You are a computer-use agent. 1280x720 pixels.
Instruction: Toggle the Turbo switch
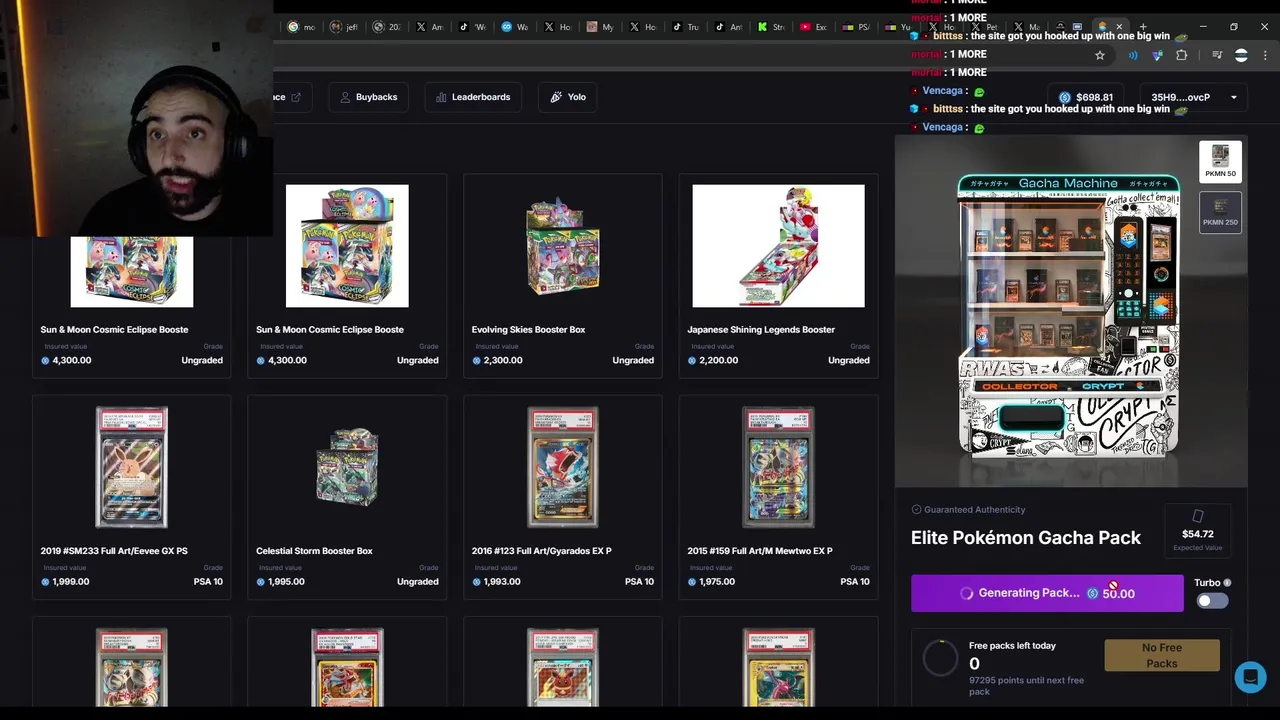1212,601
